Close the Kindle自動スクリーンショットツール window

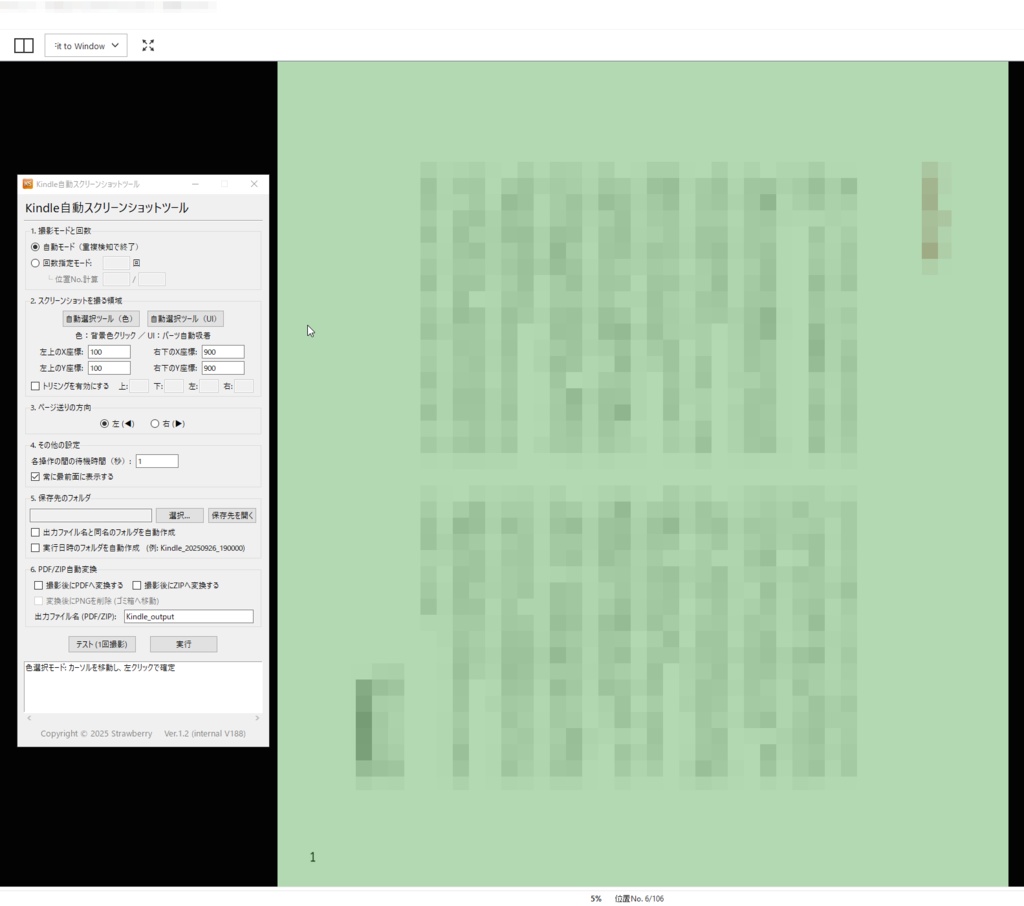click(x=254, y=184)
